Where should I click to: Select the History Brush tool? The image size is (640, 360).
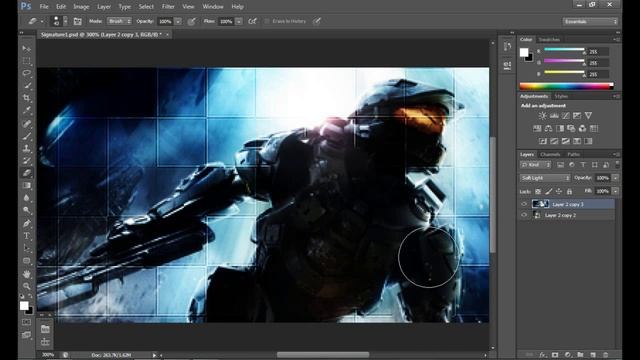point(27,161)
